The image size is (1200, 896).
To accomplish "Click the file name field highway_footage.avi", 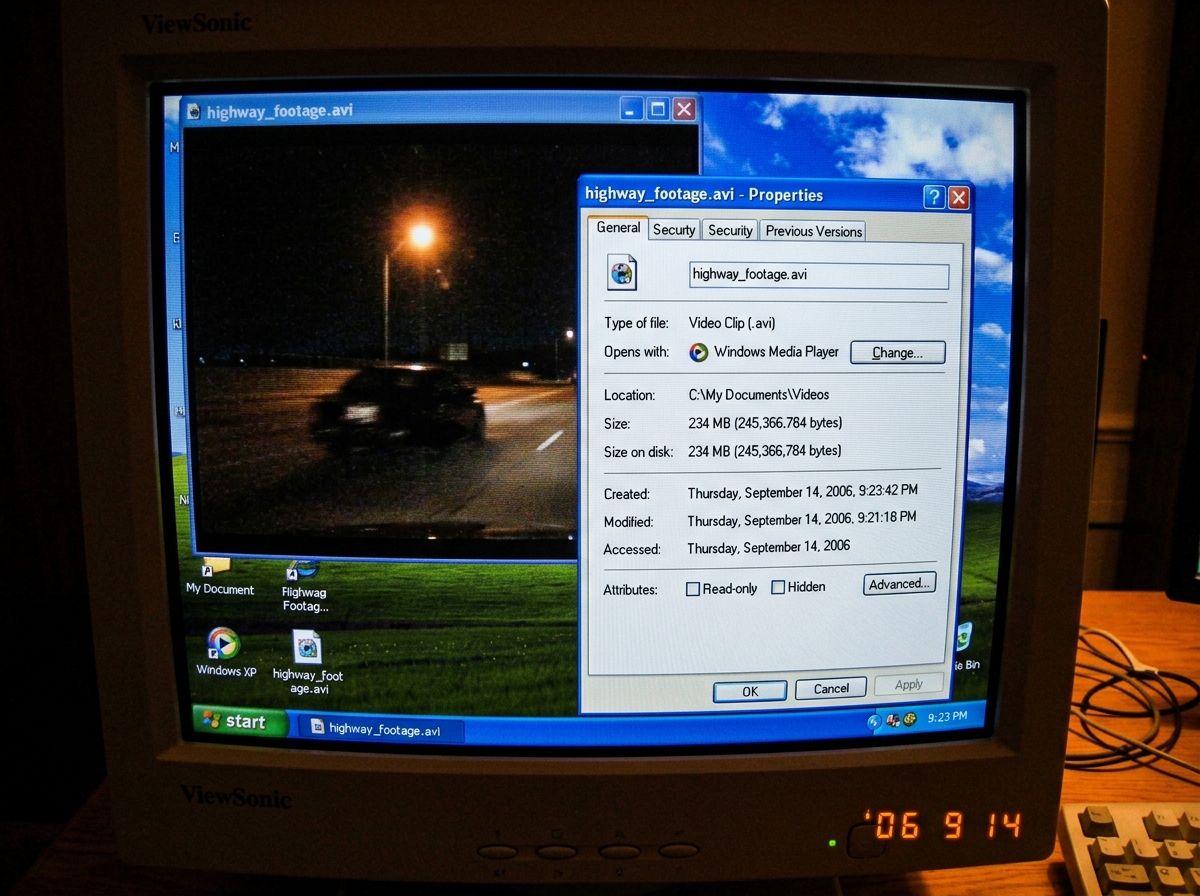I will (x=819, y=274).
